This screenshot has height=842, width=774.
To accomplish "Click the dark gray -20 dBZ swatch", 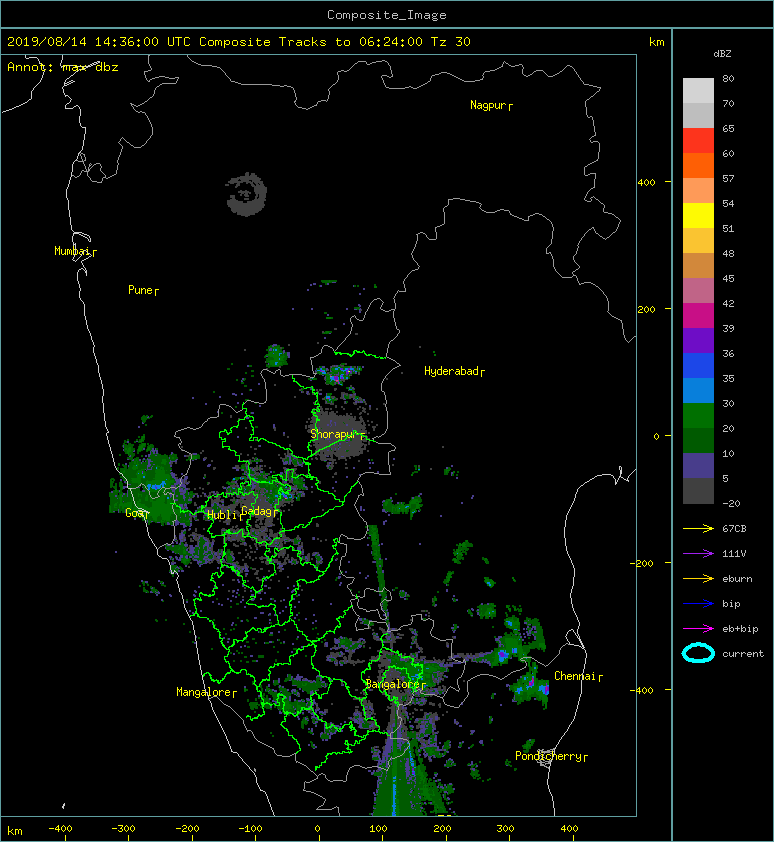I will point(698,491).
